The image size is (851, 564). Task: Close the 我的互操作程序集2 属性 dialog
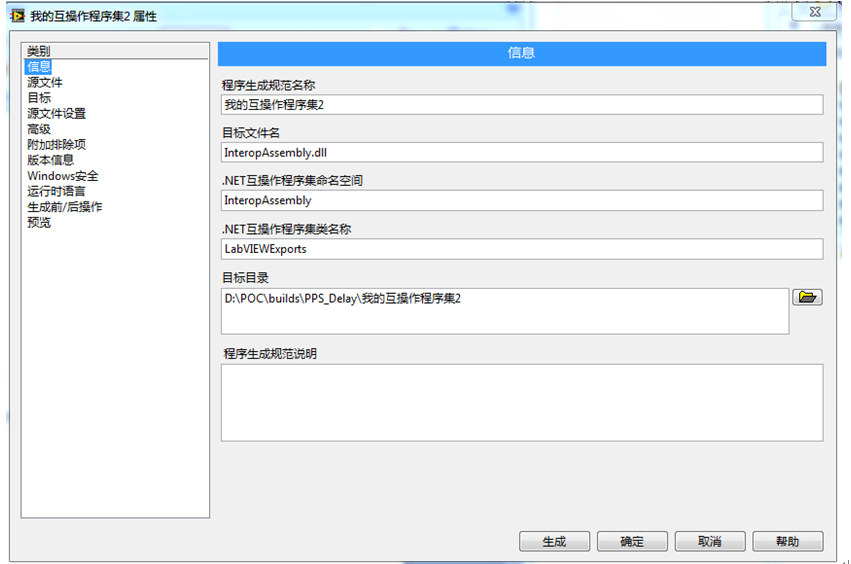tap(815, 11)
